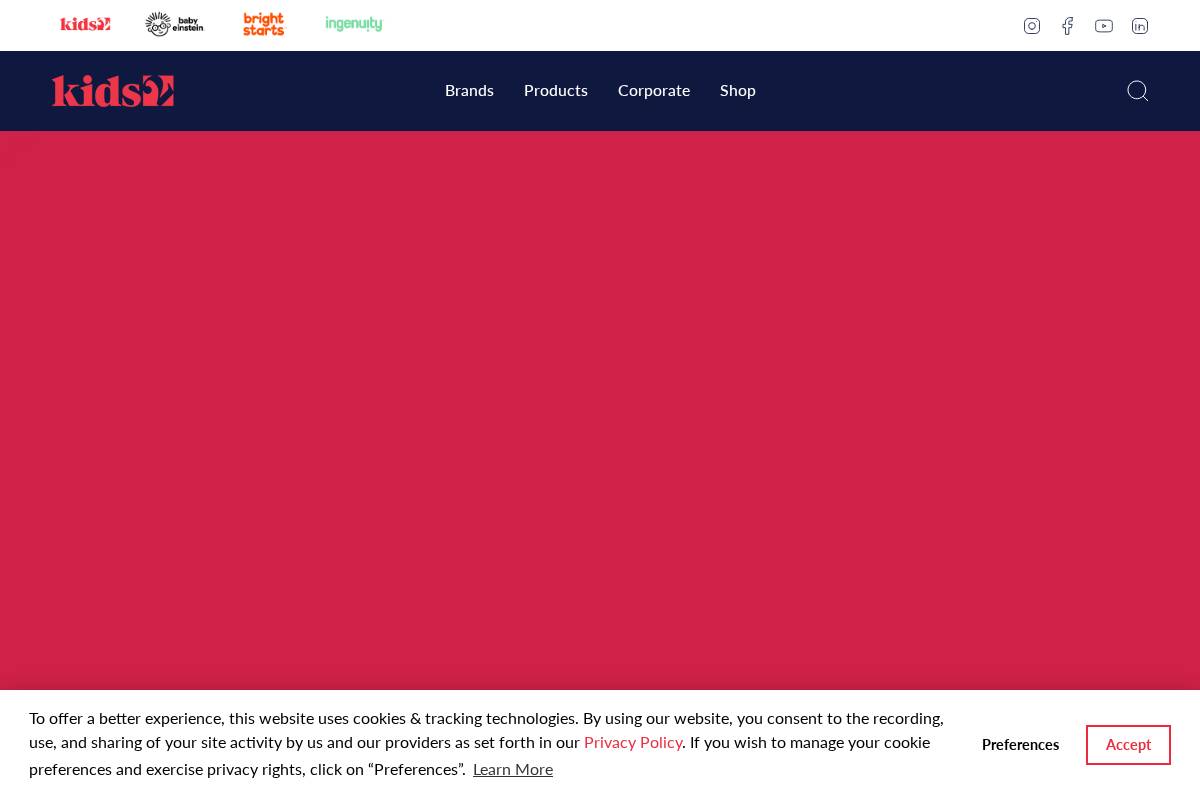
Task: Open the Ingenuity brand logo
Action: pyautogui.click(x=354, y=24)
